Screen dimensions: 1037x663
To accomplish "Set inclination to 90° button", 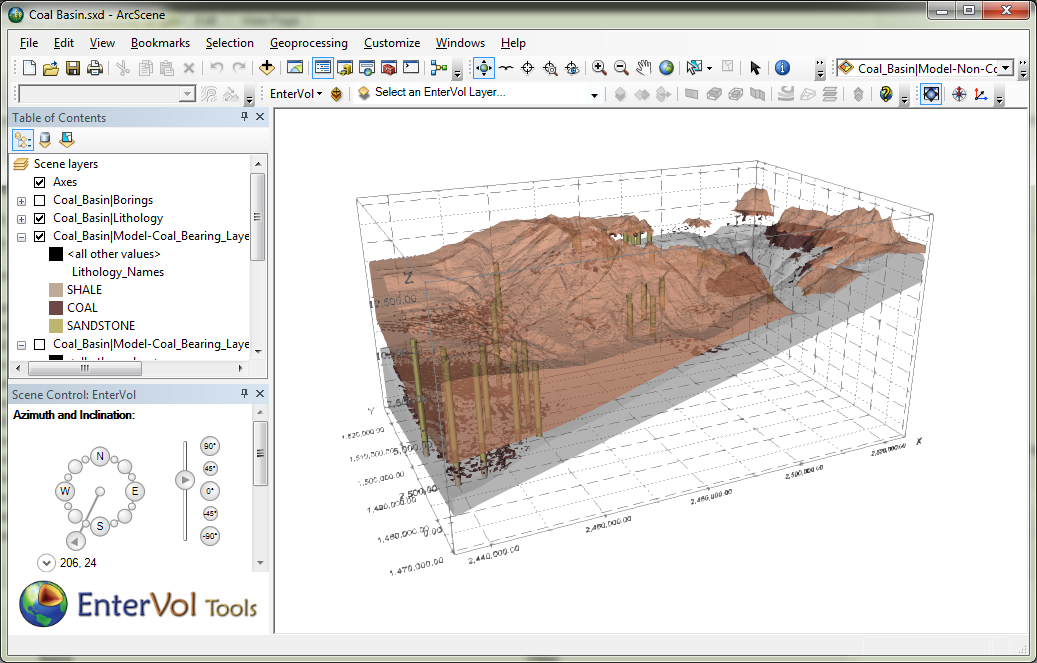I will click(x=210, y=446).
